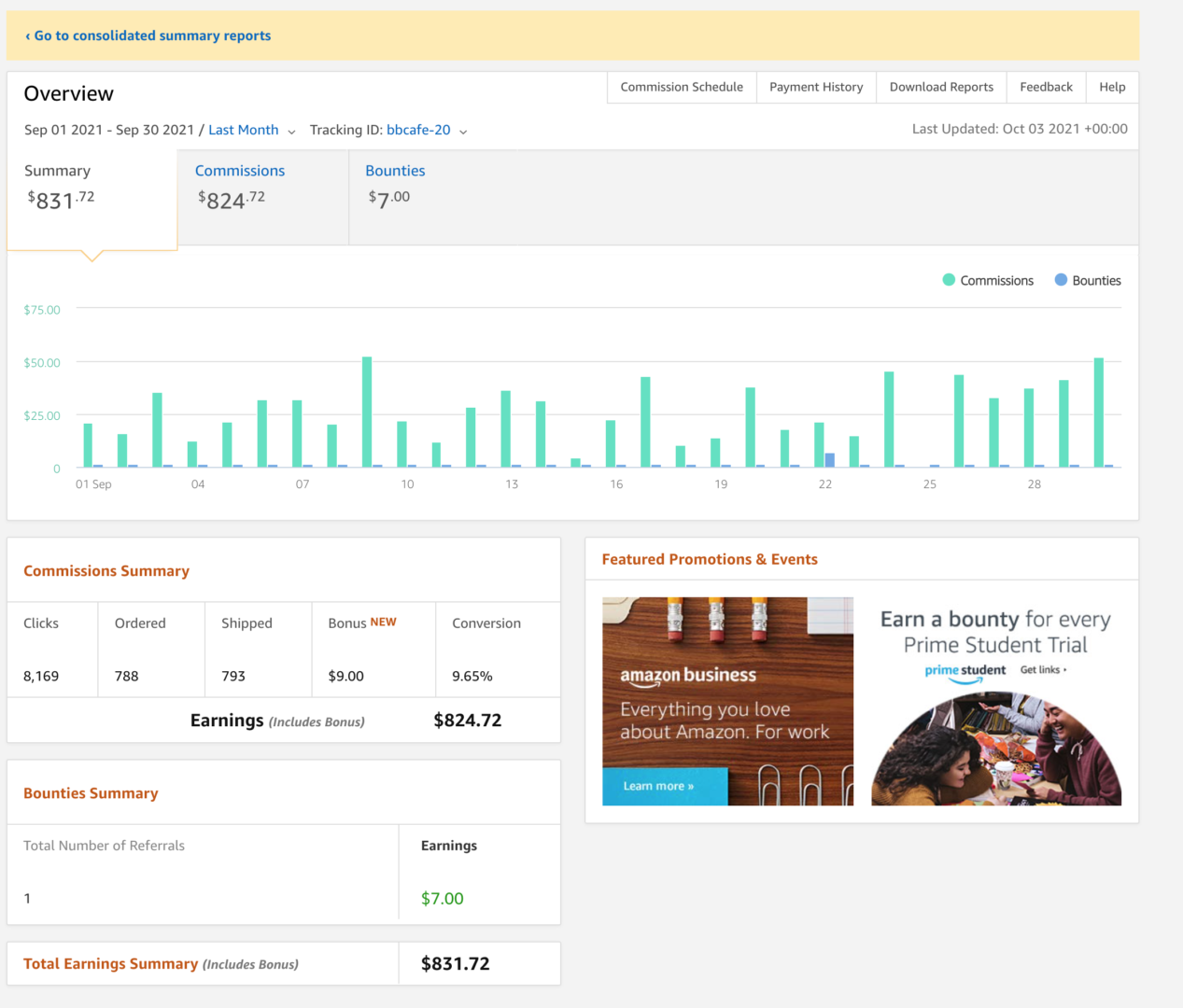Click Total Earnings Summary label
Viewport: 1183px width, 1008px height.
(x=161, y=964)
